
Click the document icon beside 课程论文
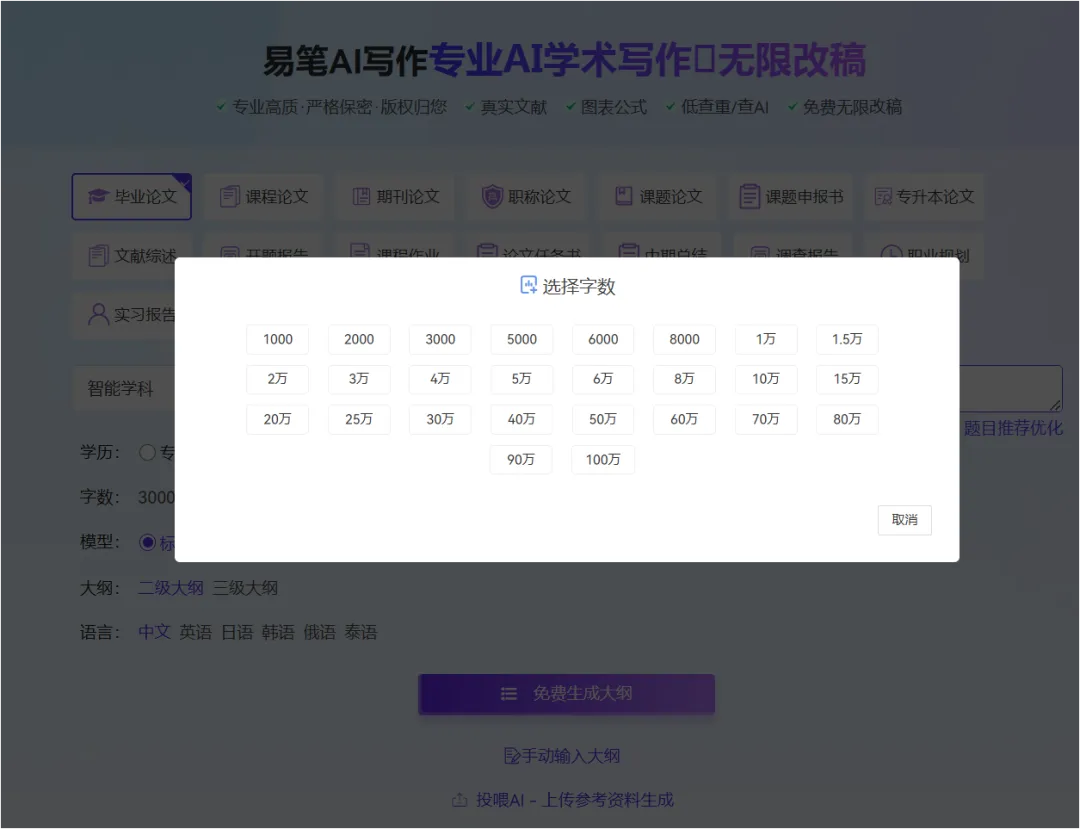click(229, 196)
